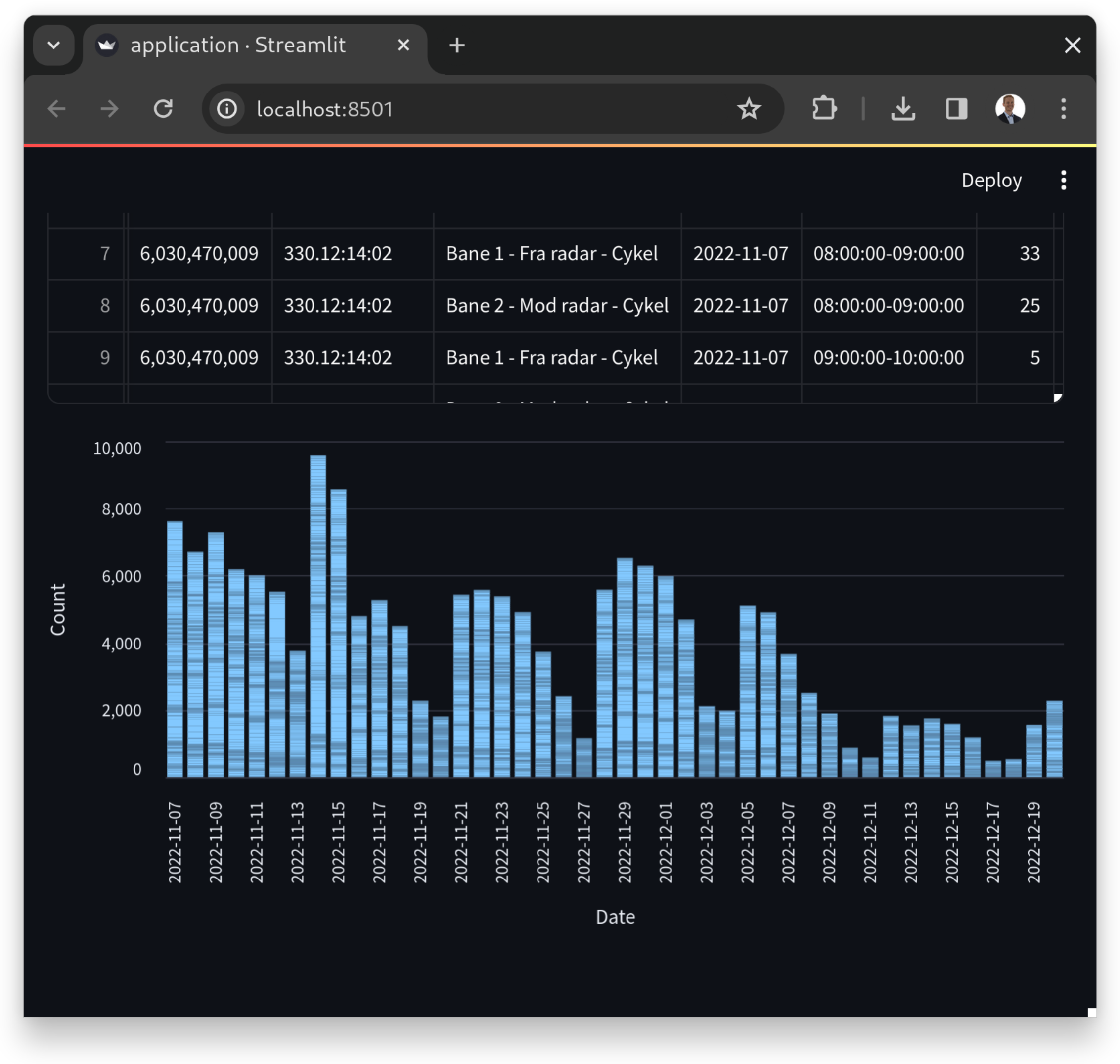Click Bane 2 - Mod radar - Cykel cell
Image resolution: width=1120 pixels, height=1064 pixels.
coord(557,306)
